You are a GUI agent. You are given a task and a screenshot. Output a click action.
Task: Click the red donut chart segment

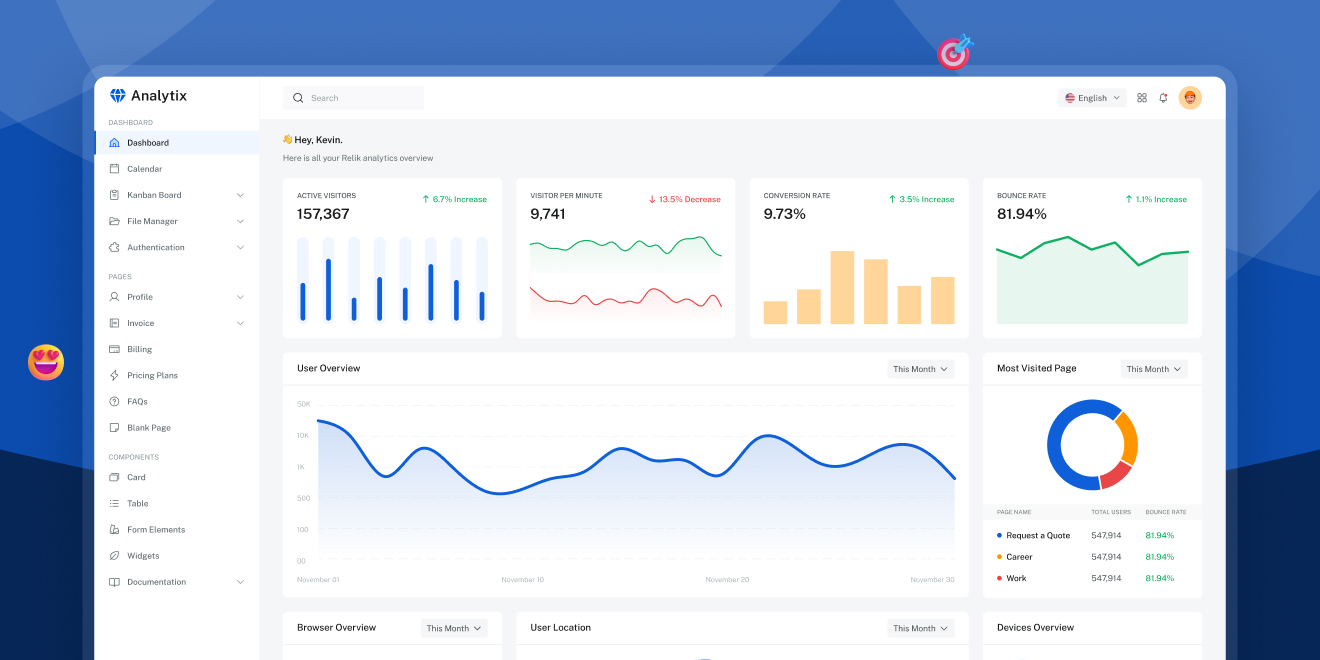click(x=1114, y=476)
